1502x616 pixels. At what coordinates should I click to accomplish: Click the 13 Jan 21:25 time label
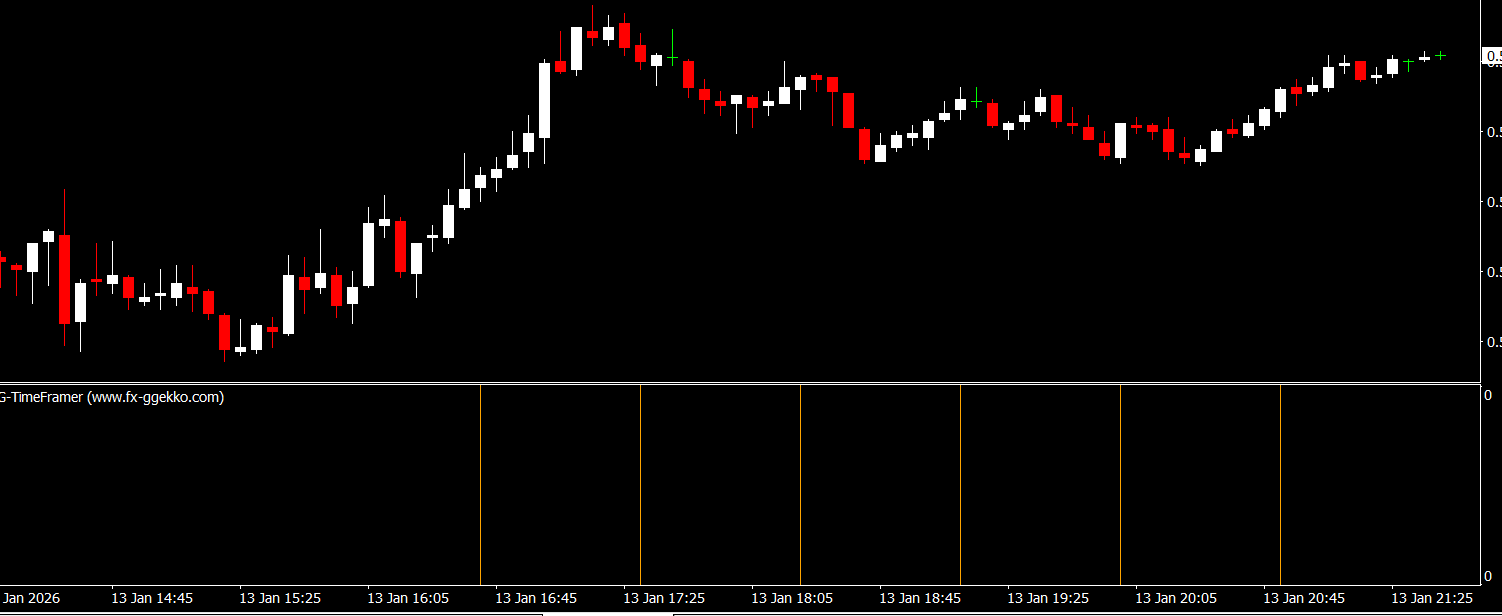(1432, 598)
